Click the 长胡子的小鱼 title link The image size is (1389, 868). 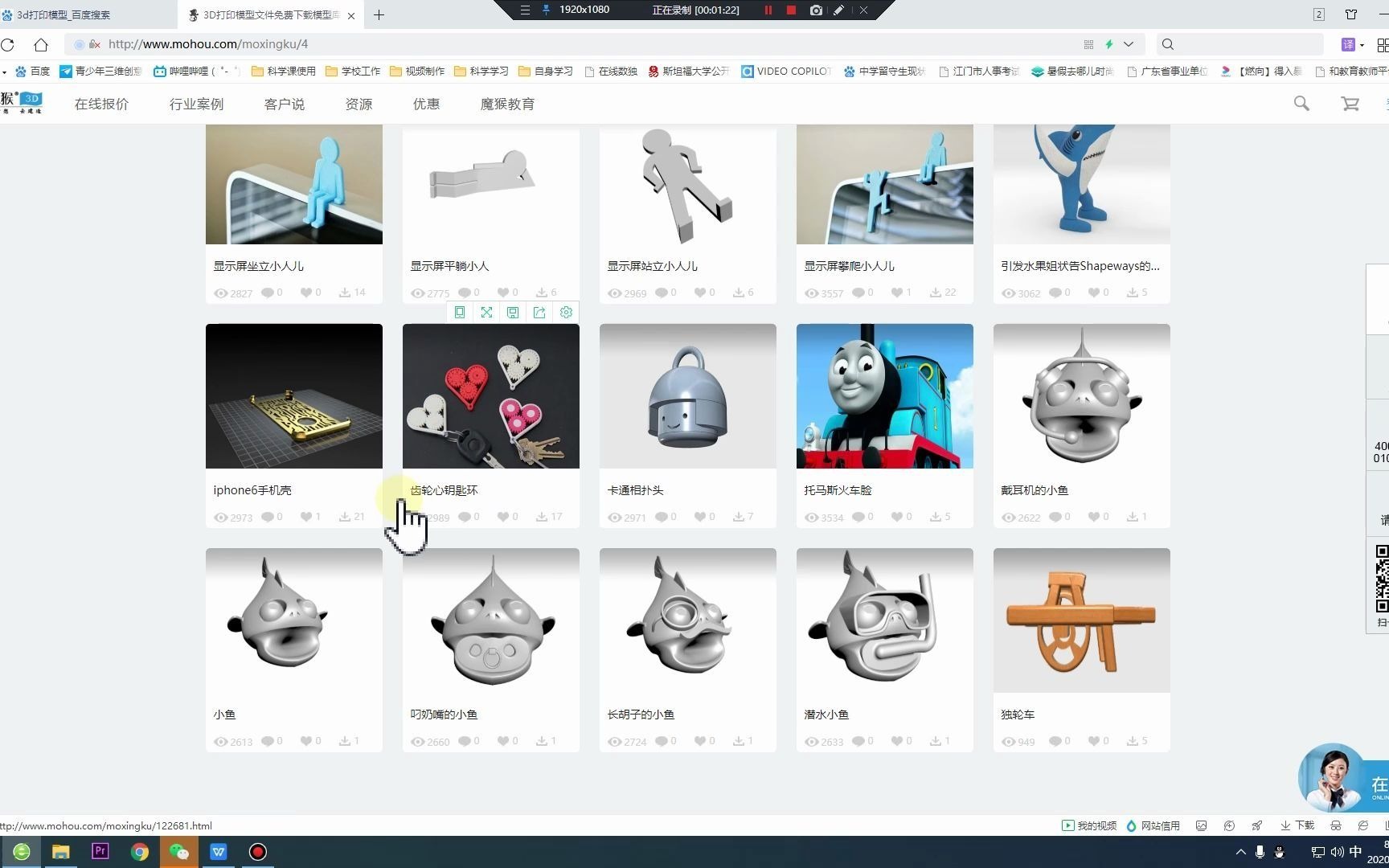pyautogui.click(x=641, y=714)
